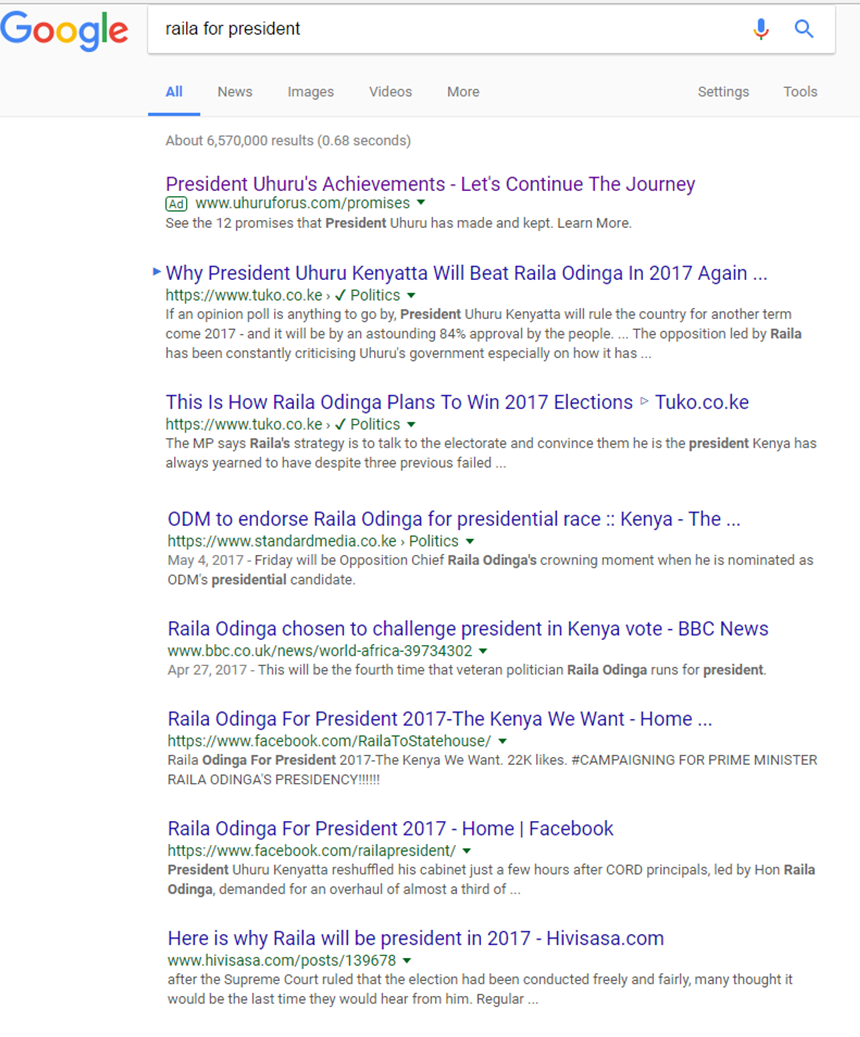Image resolution: width=860 pixels, height=1037 pixels.
Task: Click the www.bbc.co.uk/news/world-africa-39734302 URL text
Action: [320, 651]
